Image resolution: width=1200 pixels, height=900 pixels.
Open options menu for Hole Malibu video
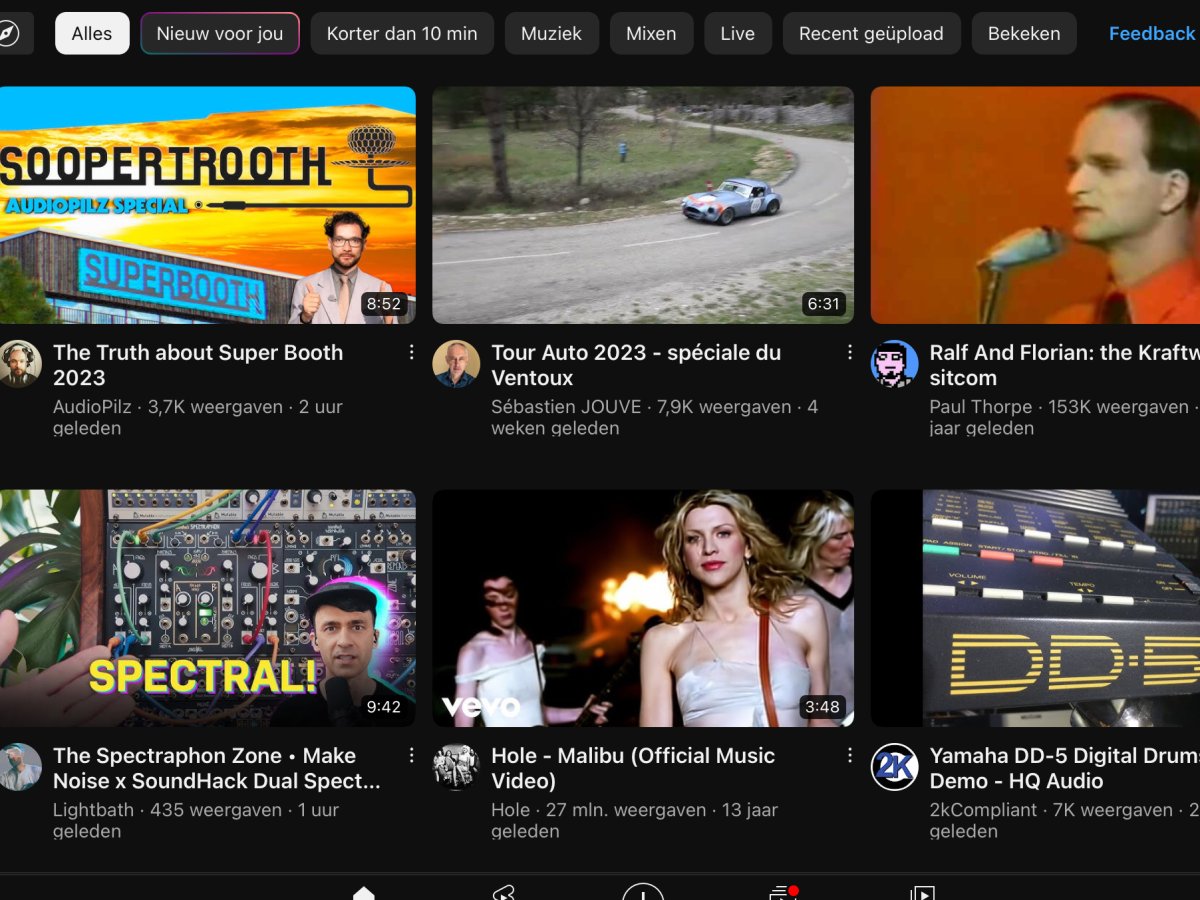tap(849, 755)
